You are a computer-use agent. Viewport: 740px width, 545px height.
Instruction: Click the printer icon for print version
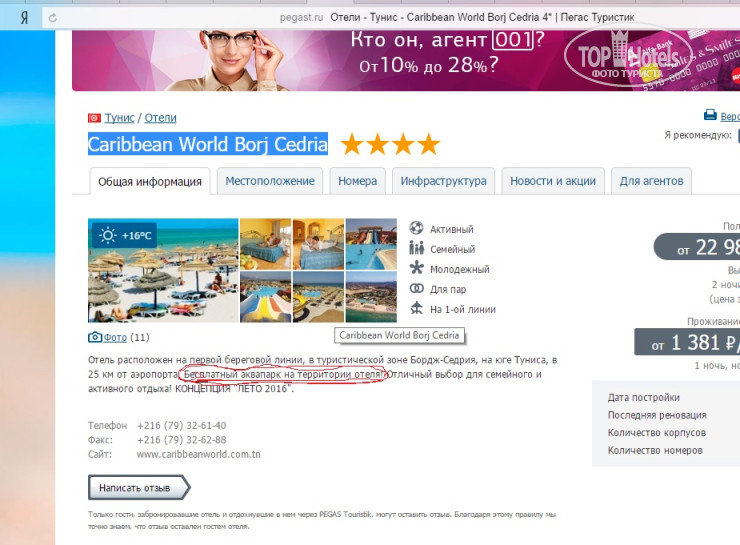(710, 116)
